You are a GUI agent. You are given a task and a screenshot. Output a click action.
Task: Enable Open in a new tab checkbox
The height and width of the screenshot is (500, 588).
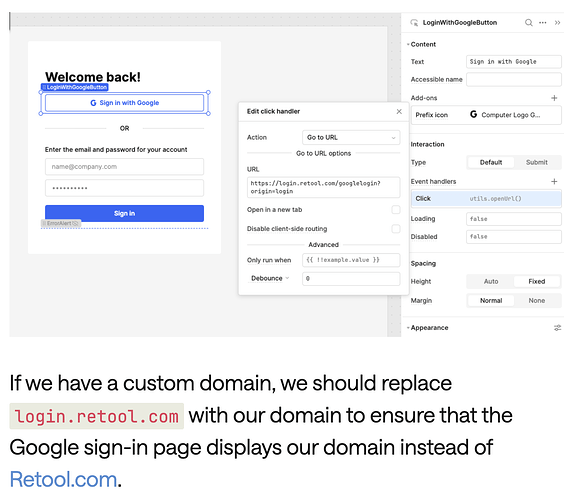click(x=396, y=210)
